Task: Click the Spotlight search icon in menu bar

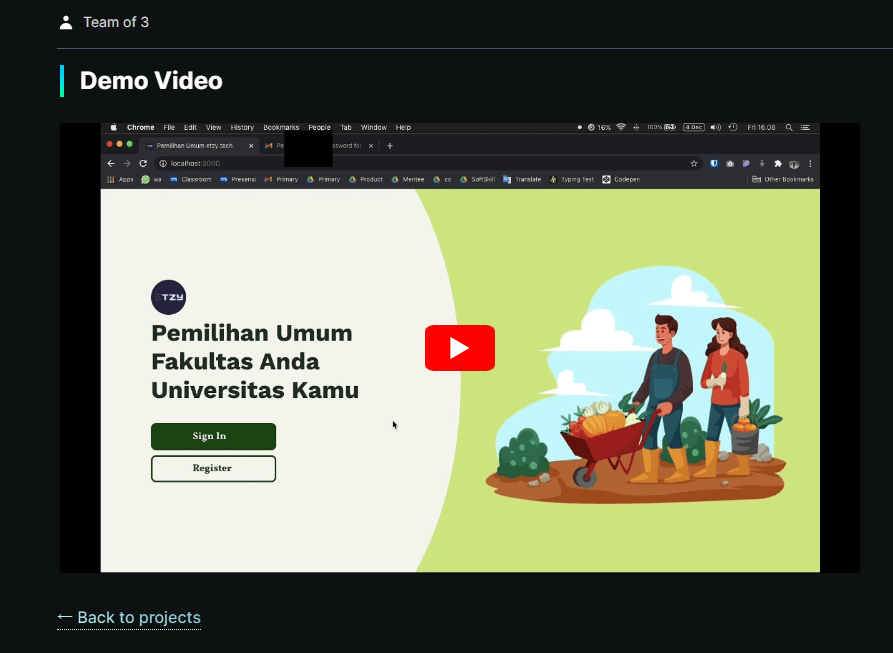Action: tap(789, 128)
